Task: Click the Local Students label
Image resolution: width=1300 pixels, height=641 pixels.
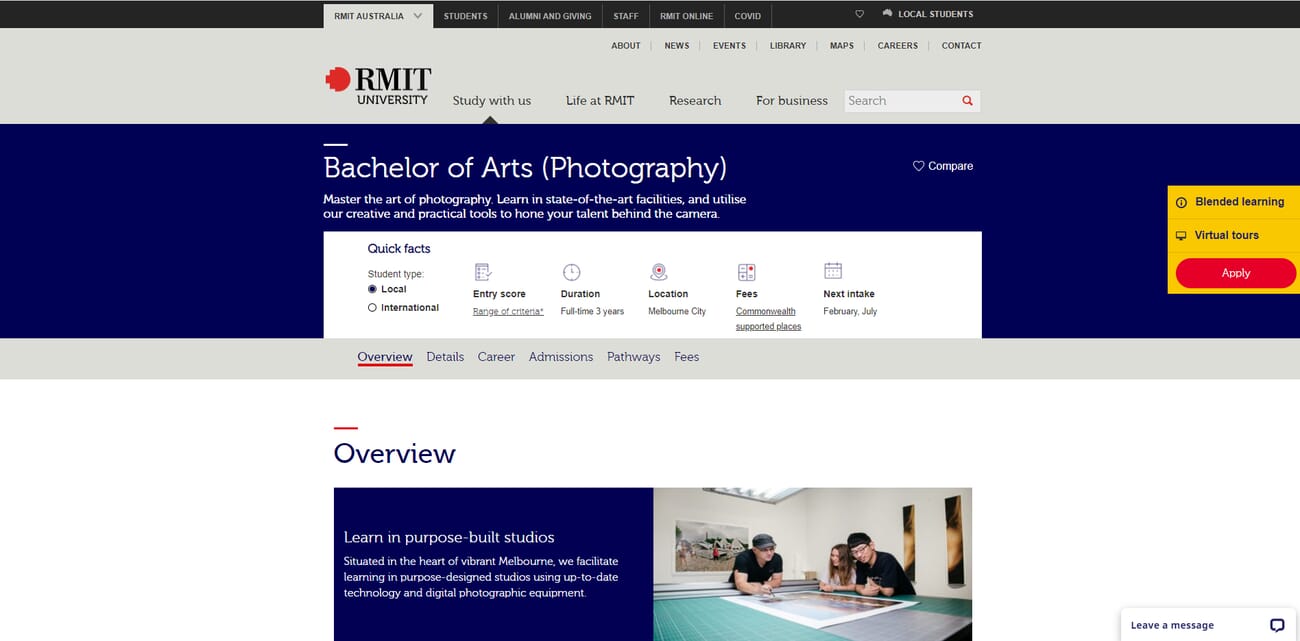Action: (x=936, y=15)
